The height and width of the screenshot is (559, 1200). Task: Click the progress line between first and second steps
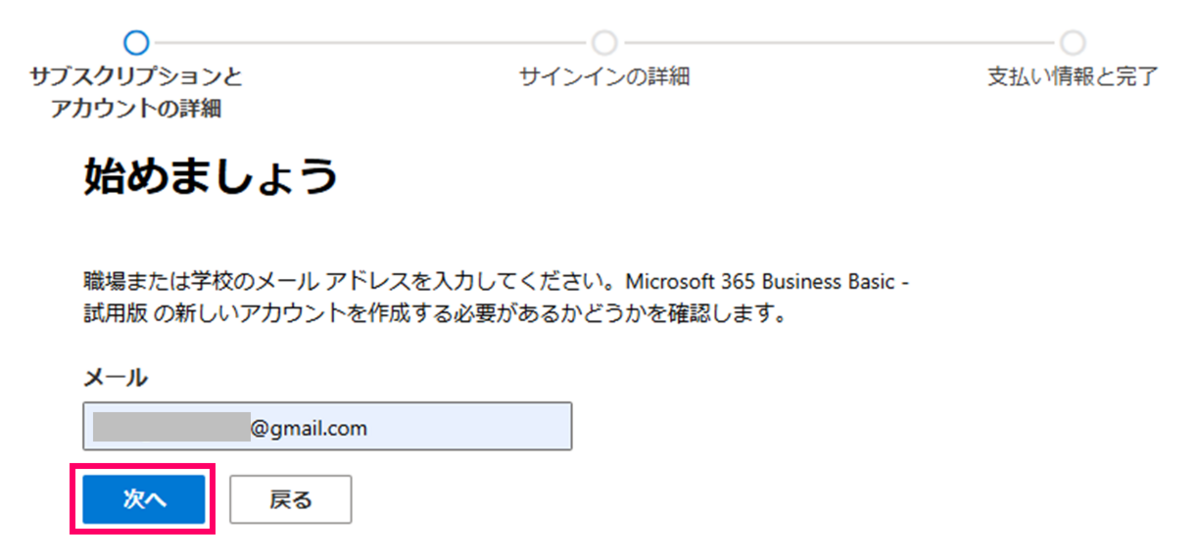tap(370, 42)
